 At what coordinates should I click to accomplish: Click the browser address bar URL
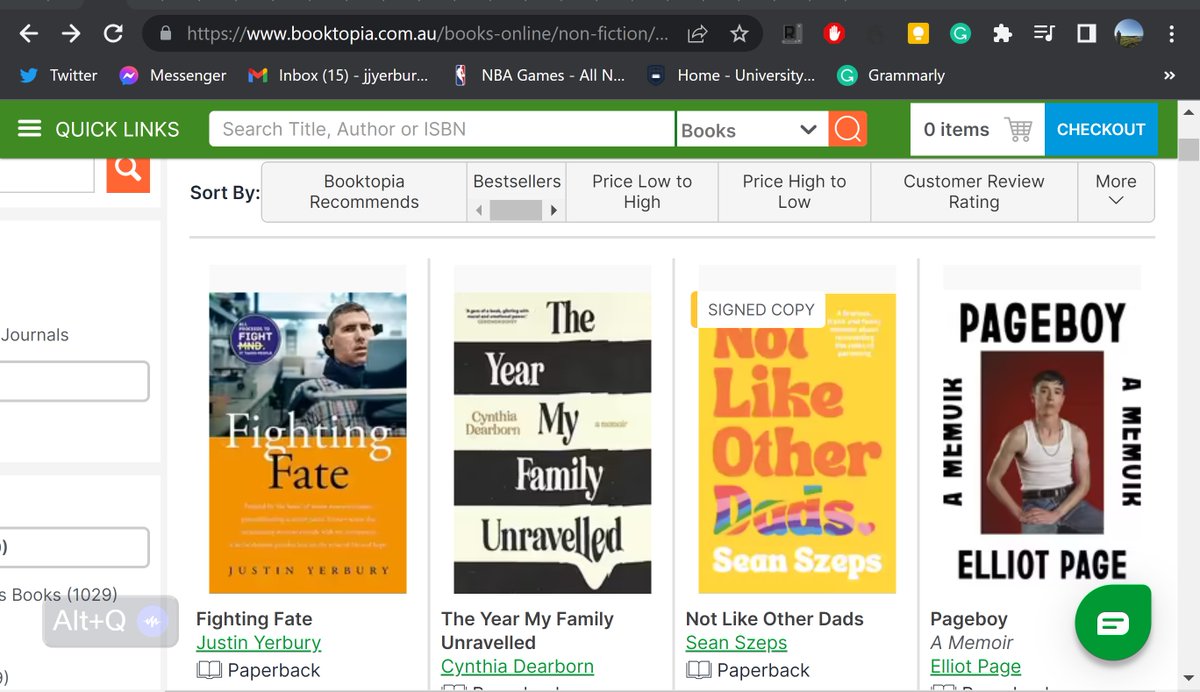(x=428, y=34)
